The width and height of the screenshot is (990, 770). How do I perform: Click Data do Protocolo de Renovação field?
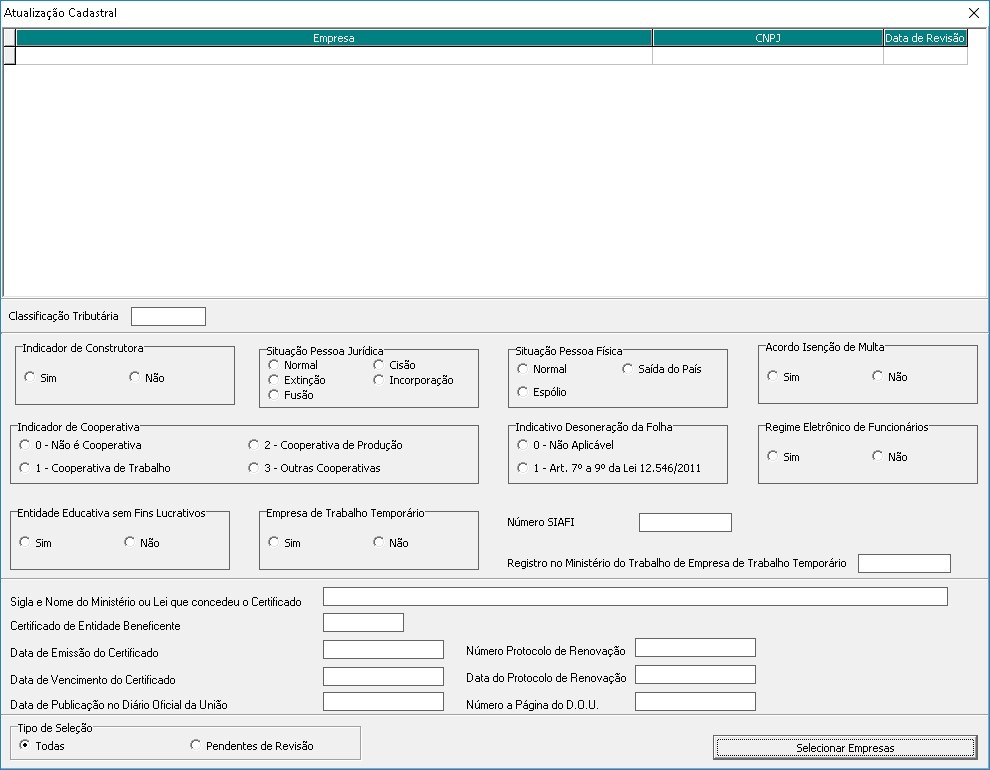pyautogui.click(x=695, y=675)
